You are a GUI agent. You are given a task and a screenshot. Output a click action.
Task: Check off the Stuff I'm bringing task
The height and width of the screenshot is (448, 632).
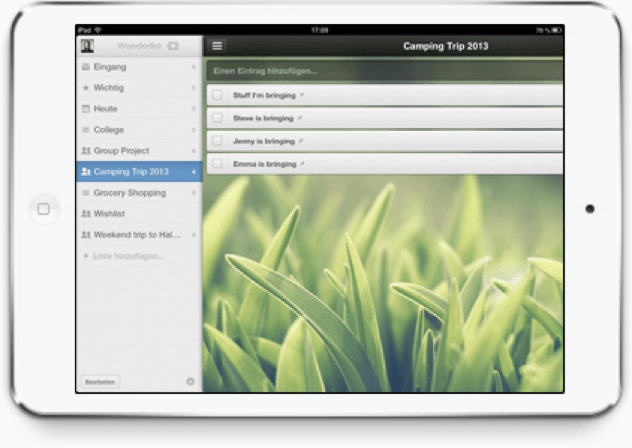[x=217, y=96]
